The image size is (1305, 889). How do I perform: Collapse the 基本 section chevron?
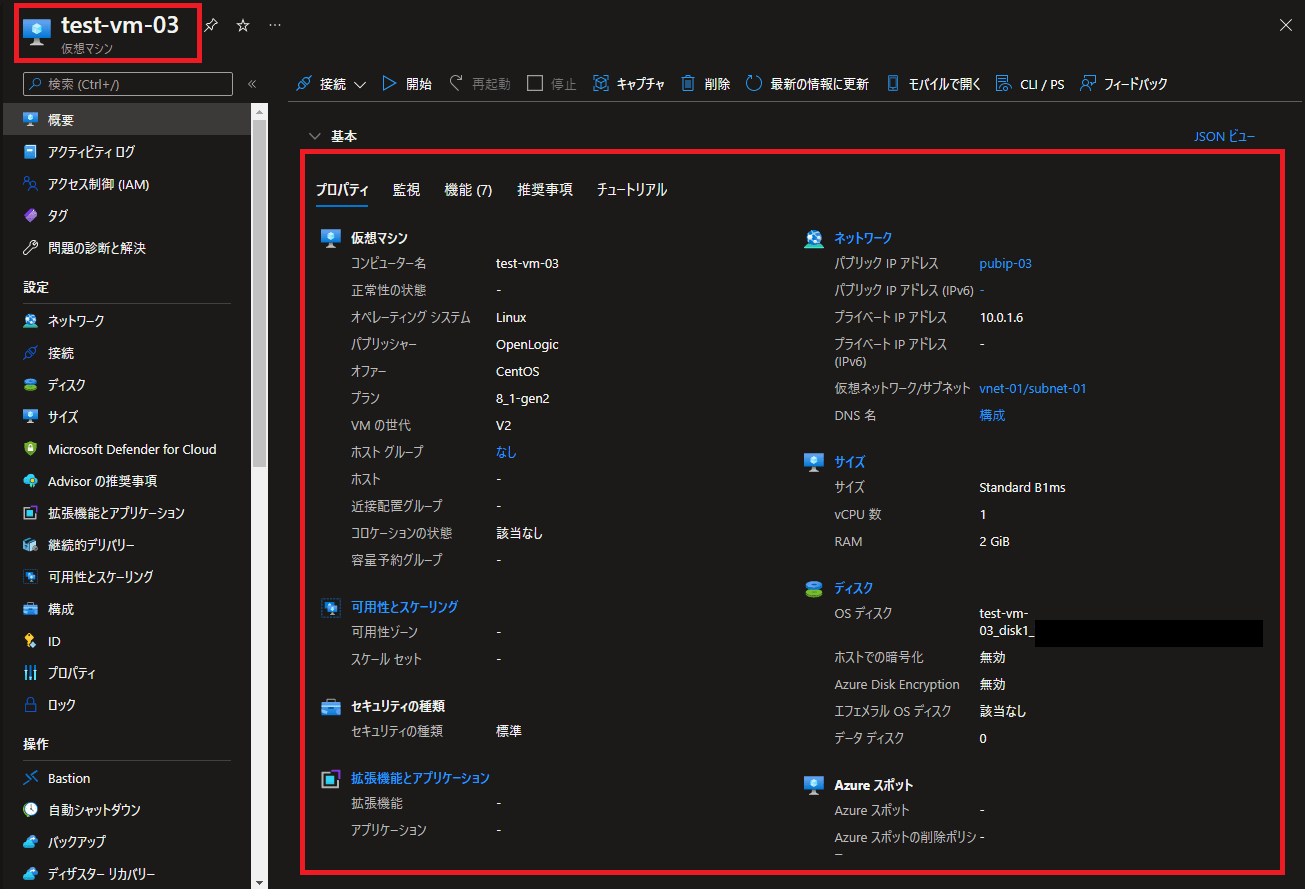click(315, 136)
